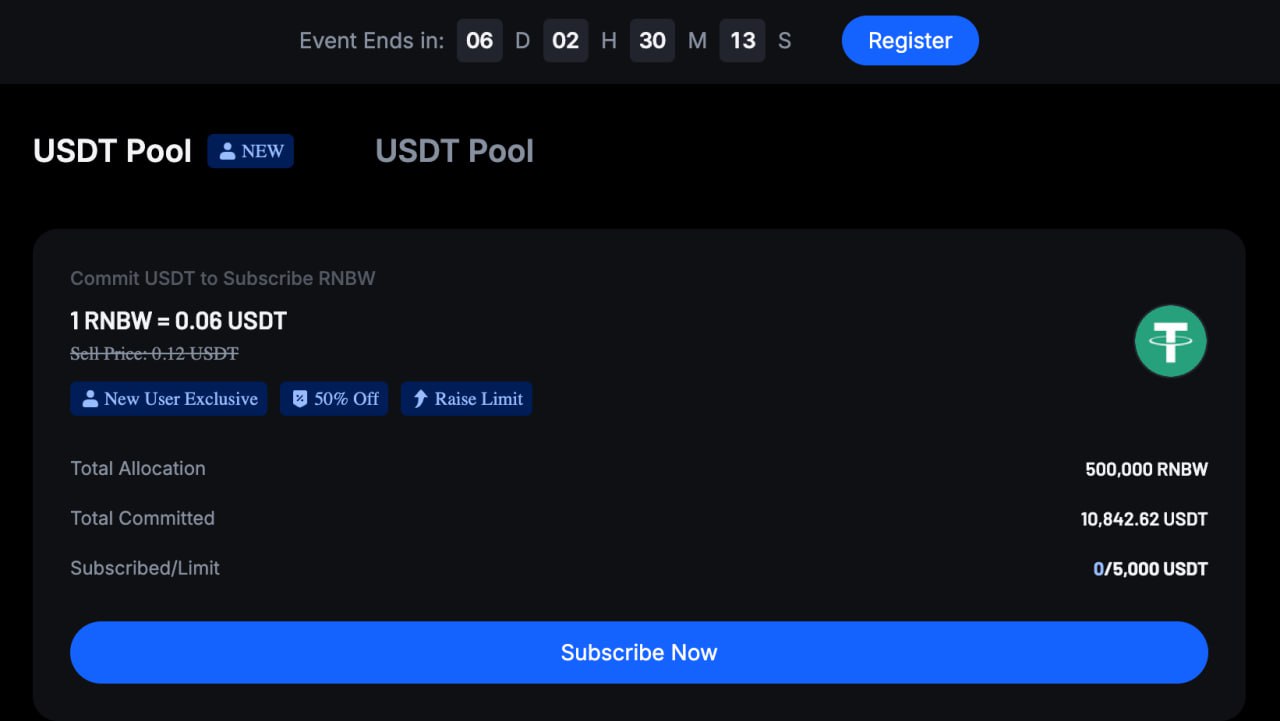Click the countdown minutes value 30

click(x=653, y=41)
